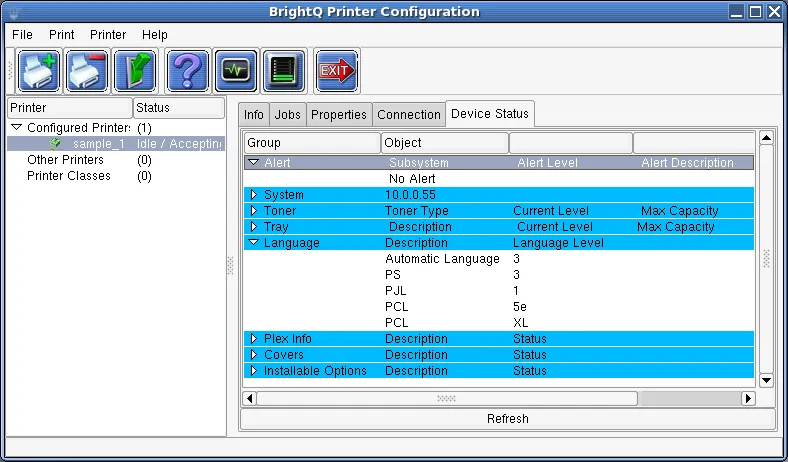
Task: Click the Object column header
Action: point(445,143)
